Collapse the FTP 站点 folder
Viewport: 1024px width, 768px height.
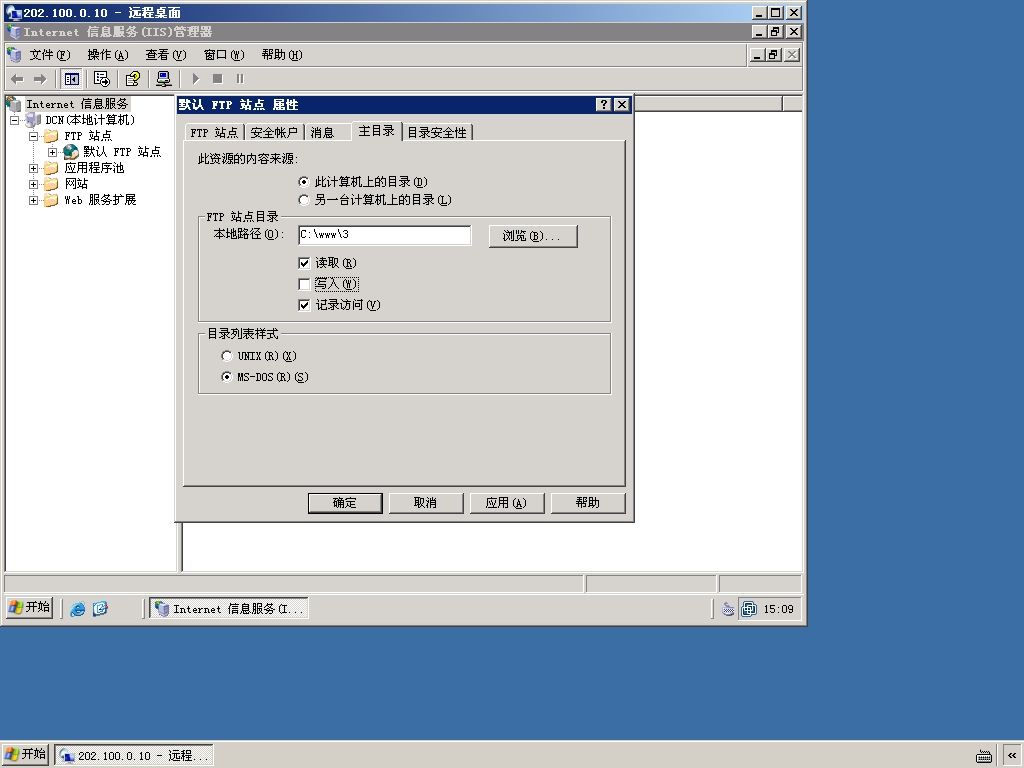coord(33,136)
